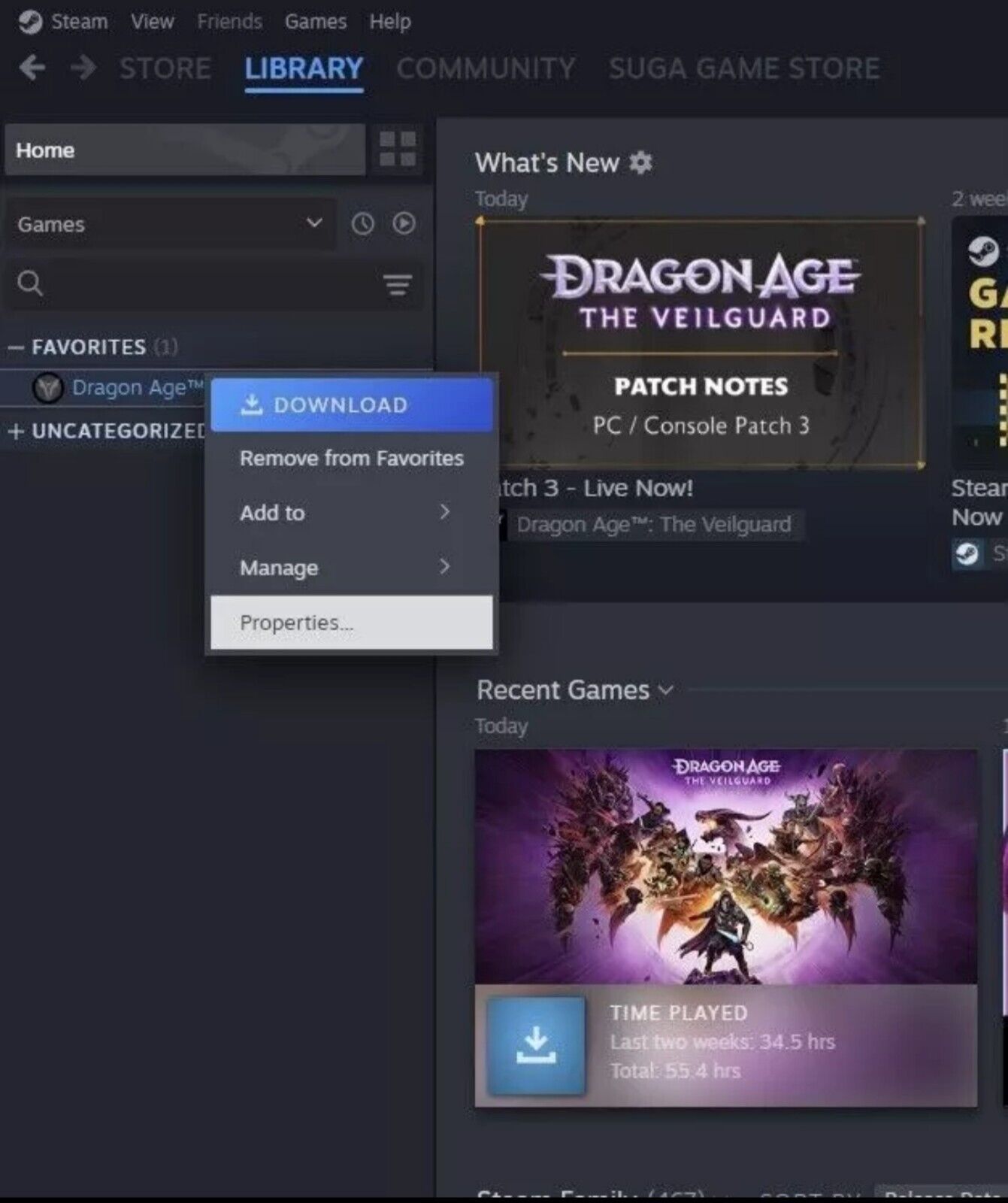Open the Friends menu
Image resolution: width=1008 pixels, height=1203 pixels.
(229, 22)
